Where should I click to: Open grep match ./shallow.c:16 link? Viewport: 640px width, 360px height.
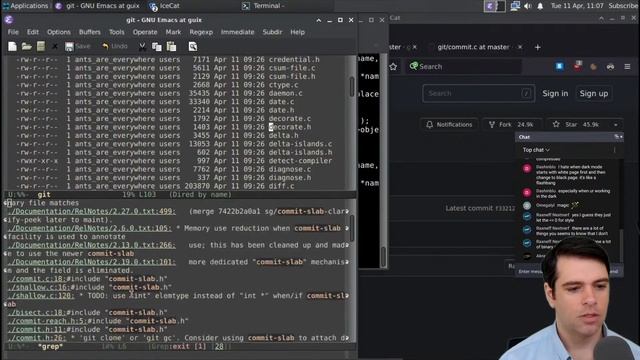[39, 287]
